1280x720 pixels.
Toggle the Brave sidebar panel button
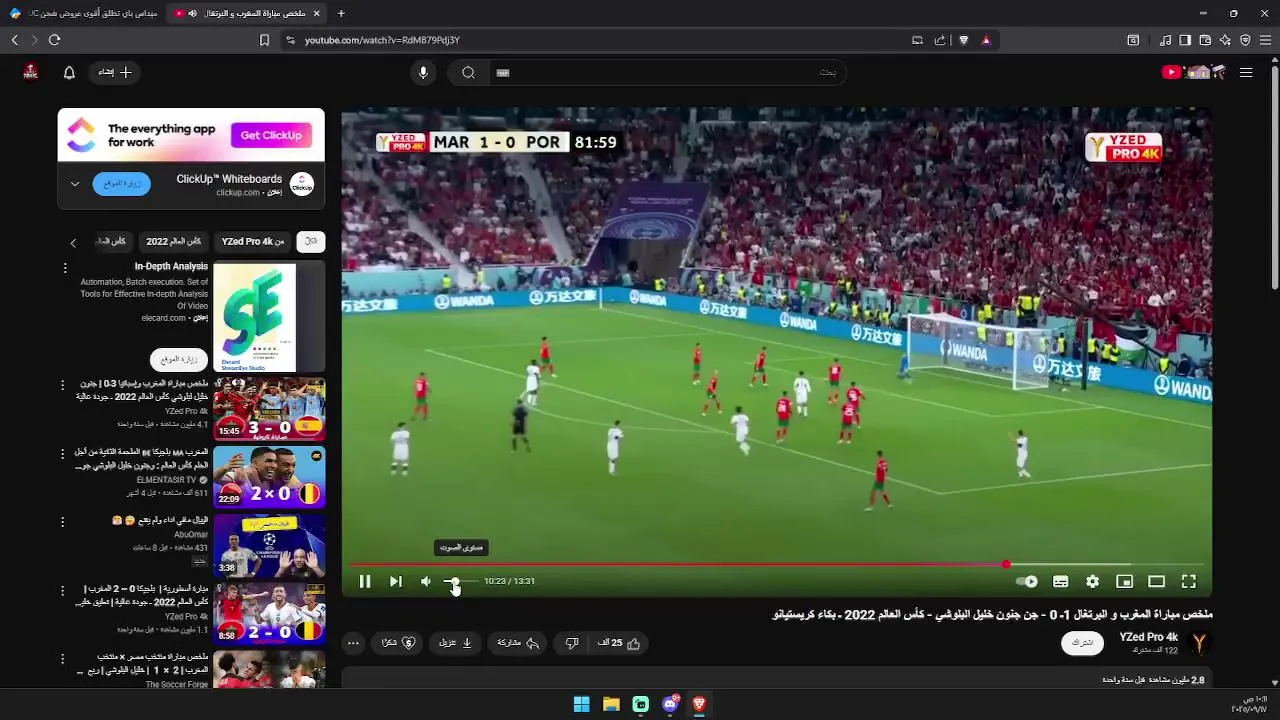(x=1185, y=40)
